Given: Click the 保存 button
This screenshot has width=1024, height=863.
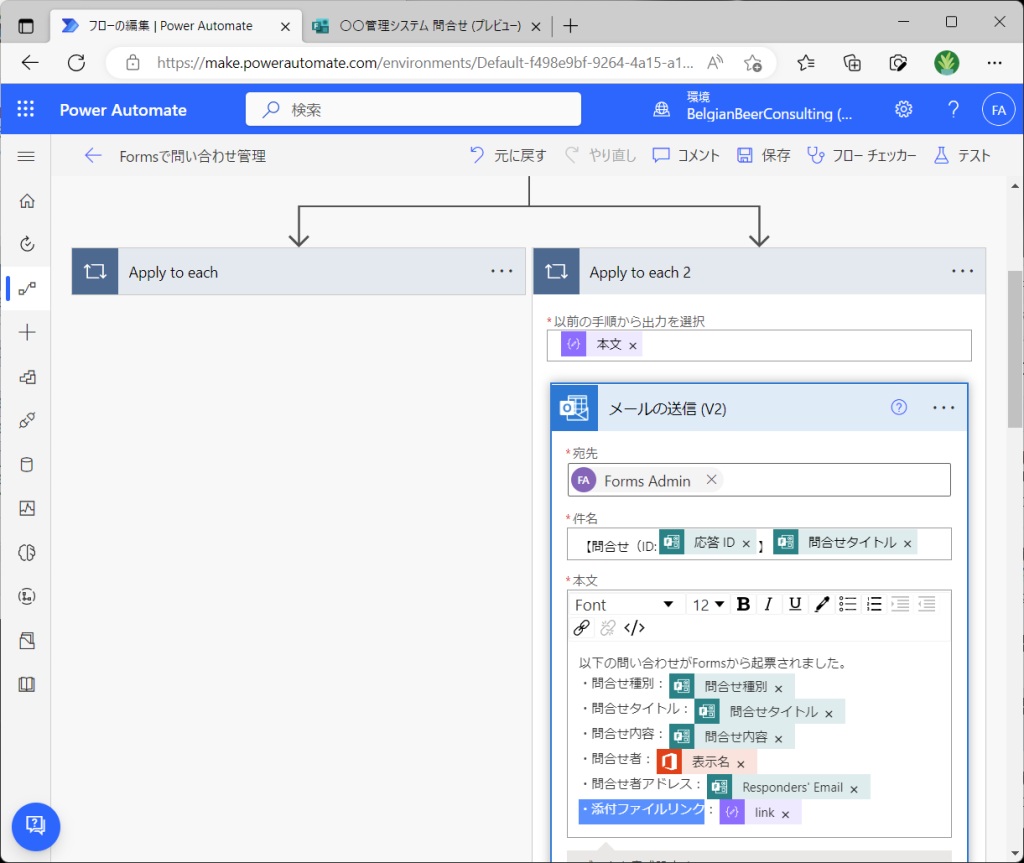Looking at the screenshot, I should 764,155.
